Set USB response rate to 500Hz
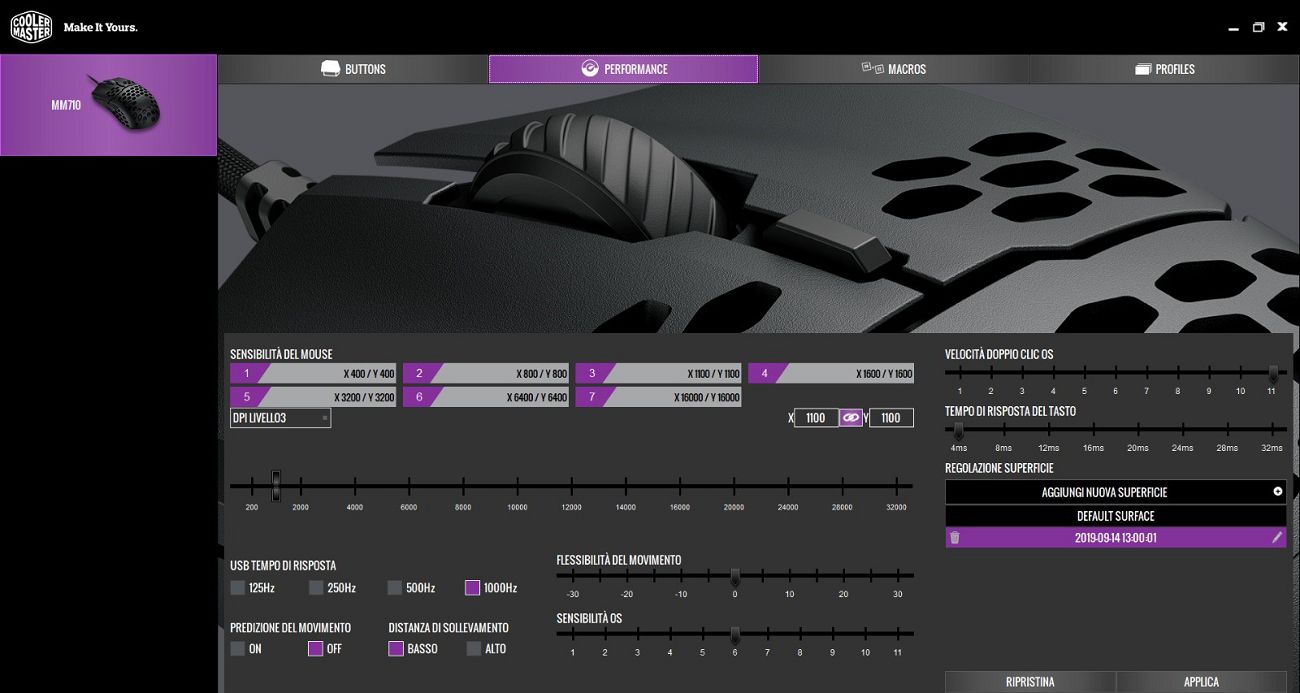1300x693 pixels. click(394, 588)
